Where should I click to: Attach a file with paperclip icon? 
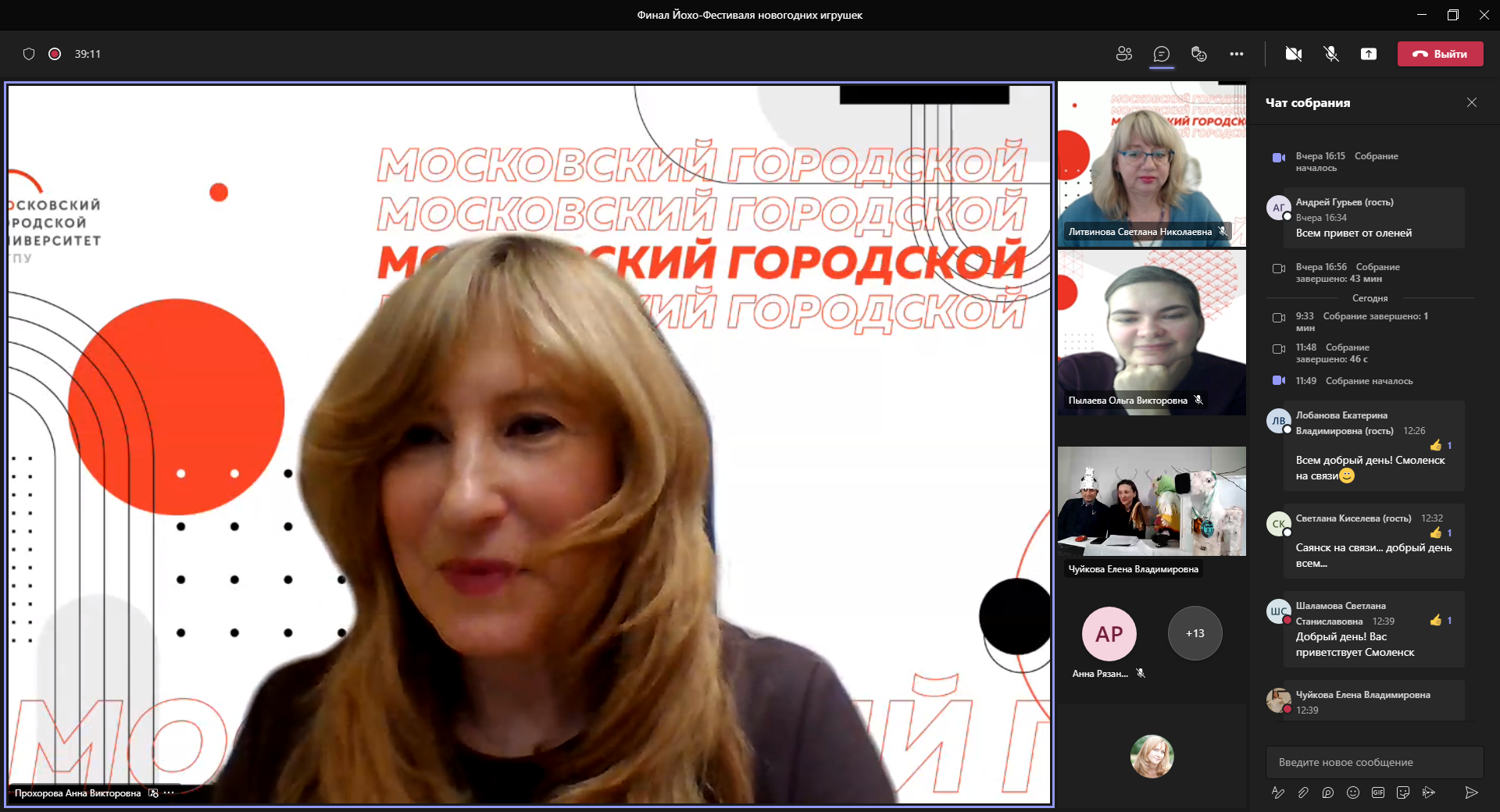point(1303,792)
